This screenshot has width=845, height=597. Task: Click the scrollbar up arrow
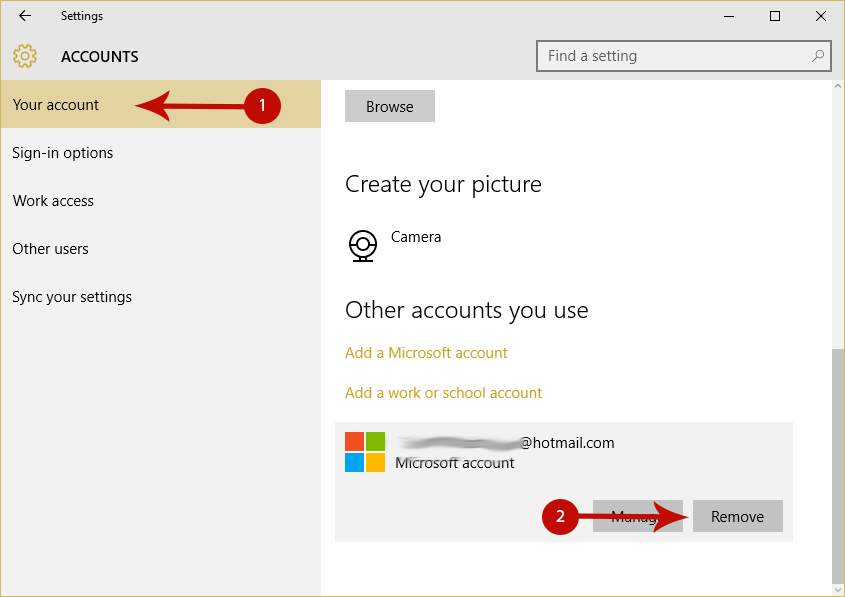(x=837, y=86)
